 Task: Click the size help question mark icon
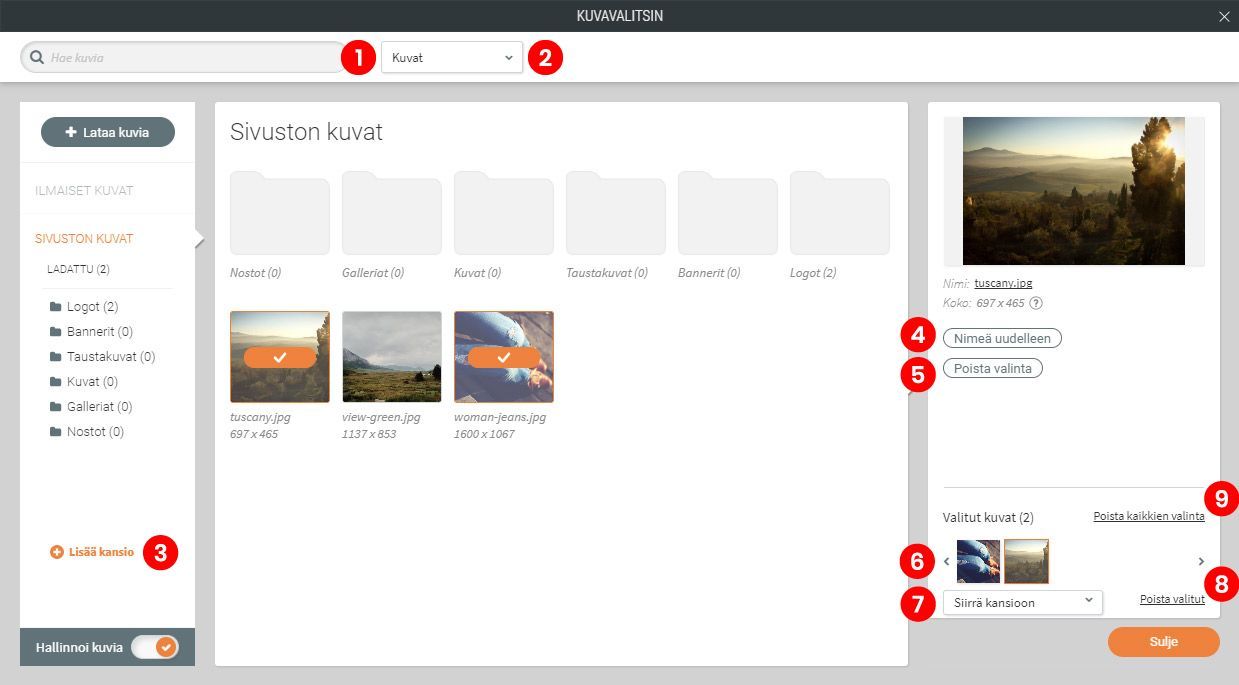click(1036, 303)
